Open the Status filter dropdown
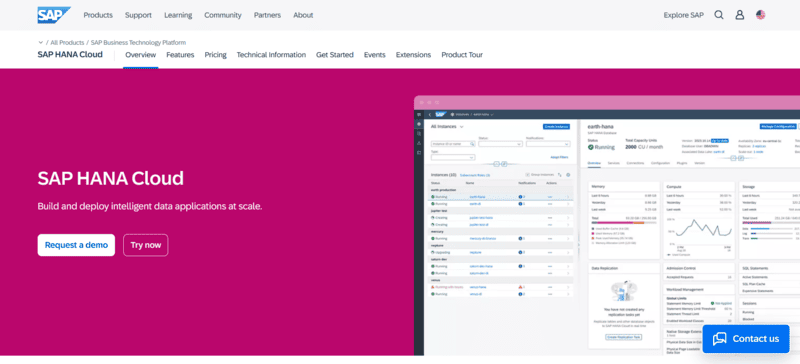800x364 pixels. 501,144
